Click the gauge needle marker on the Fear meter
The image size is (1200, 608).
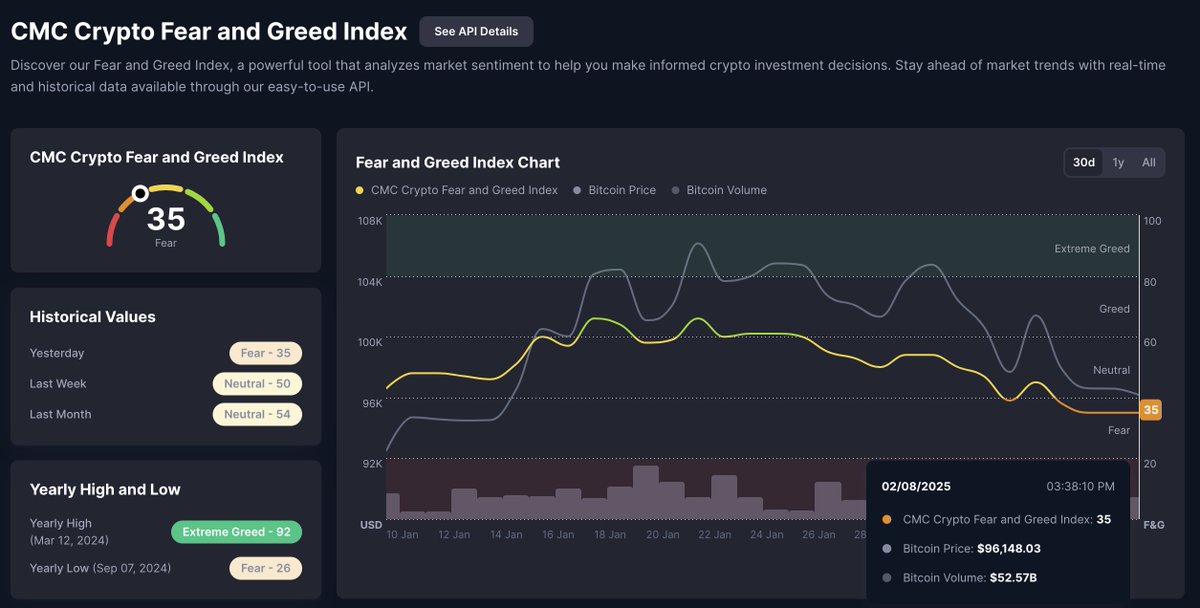(140, 193)
